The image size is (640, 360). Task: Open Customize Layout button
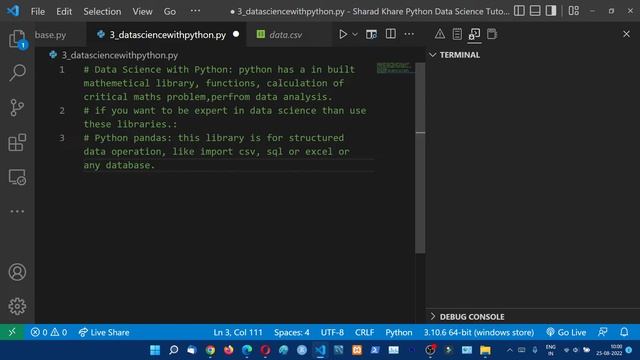click(x=573, y=11)
